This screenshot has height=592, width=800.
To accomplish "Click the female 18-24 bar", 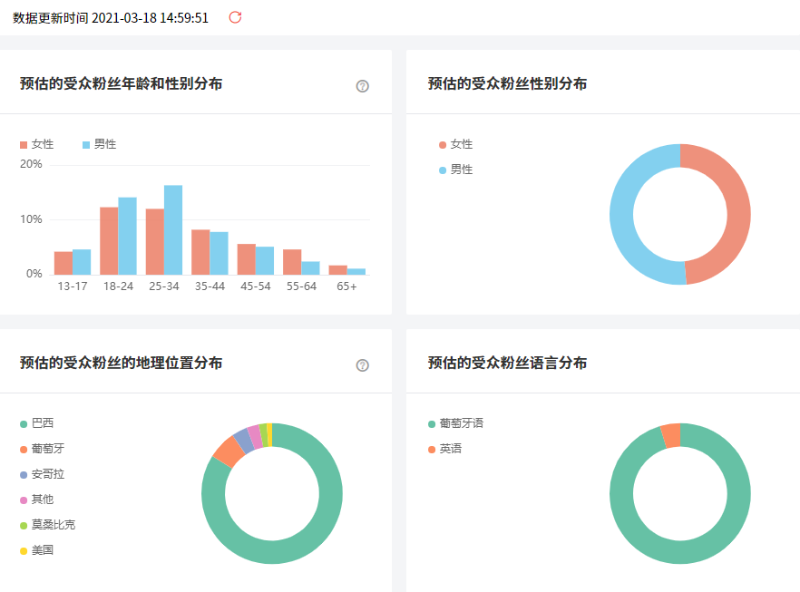I will click(x=109, y=240).
